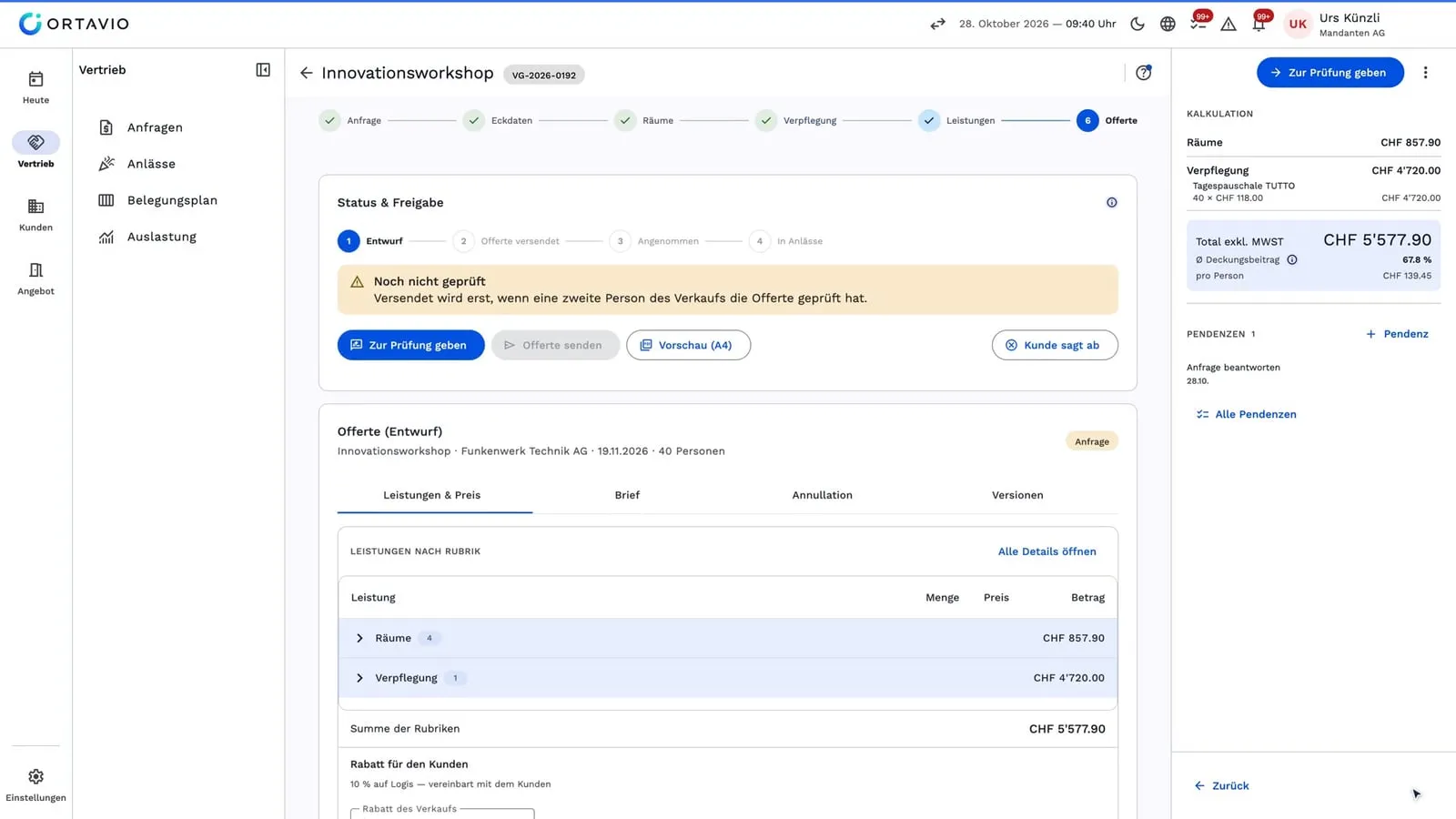Viewport: 1456px width, 819px height.
Task: Open the warnings triangle icon
Action: (1228, 24)
